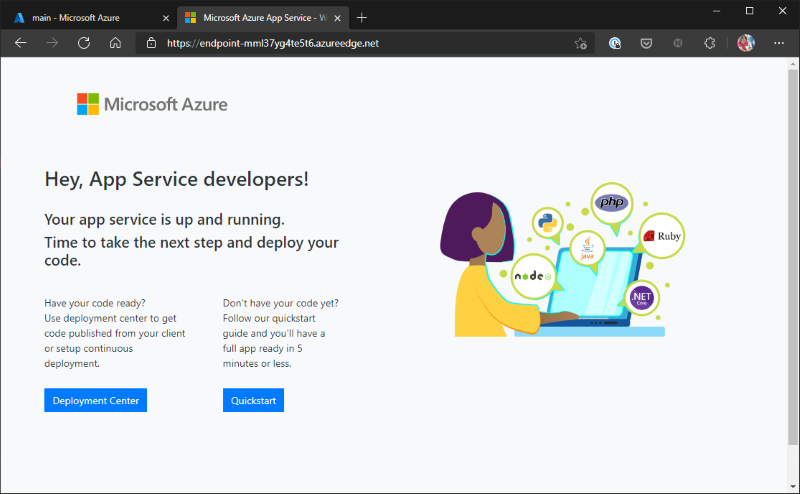Click the 'Have your code ready?' text

[95, 303]
